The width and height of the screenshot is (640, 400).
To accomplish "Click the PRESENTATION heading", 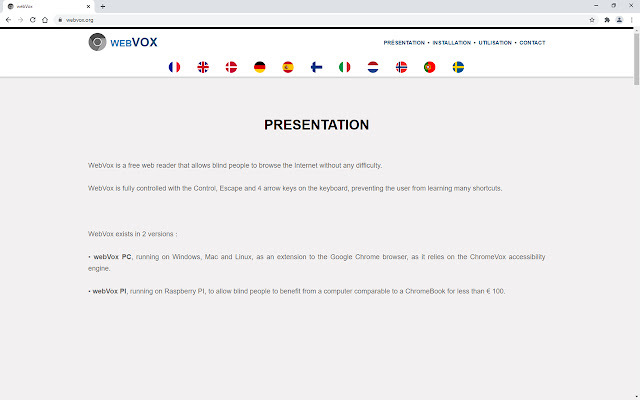I will click(316, 125).
